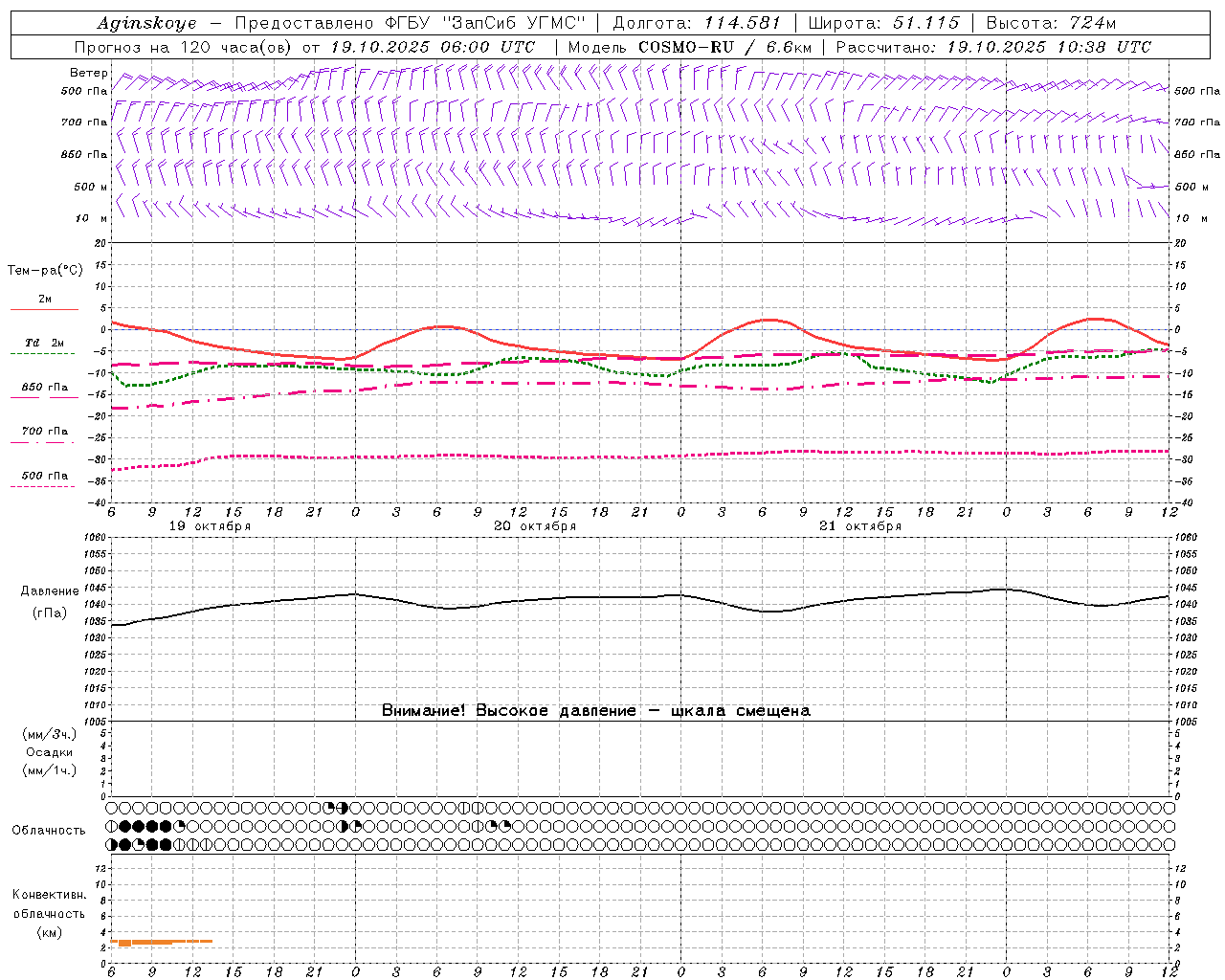This screenshot has height=980, width=1225.
Task: Click the '(мм/1ч.)' precipitation unit label
Action: (x=50, y=770)
